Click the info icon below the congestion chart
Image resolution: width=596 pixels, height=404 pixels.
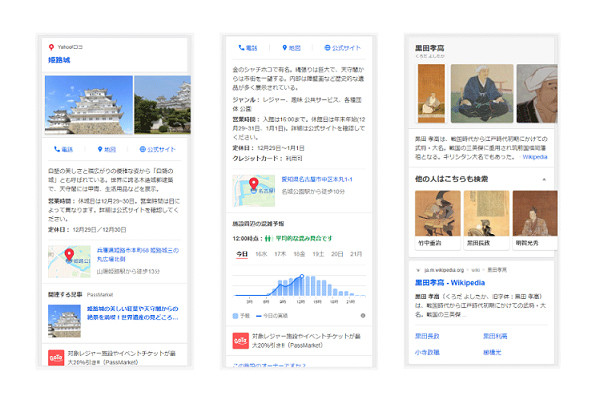(363, 315)
